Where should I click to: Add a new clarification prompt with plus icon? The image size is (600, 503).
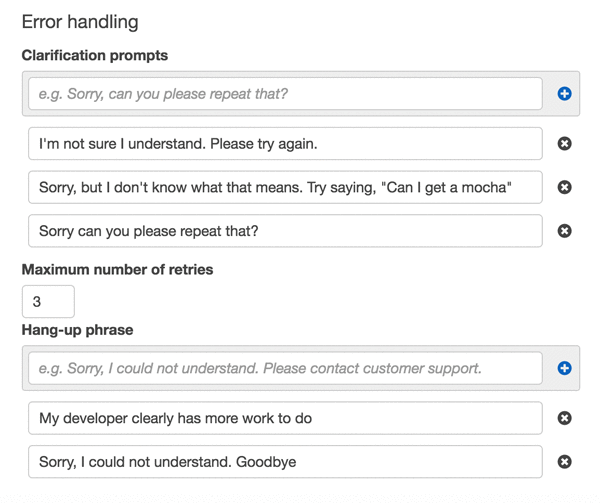tap(564, 94)
